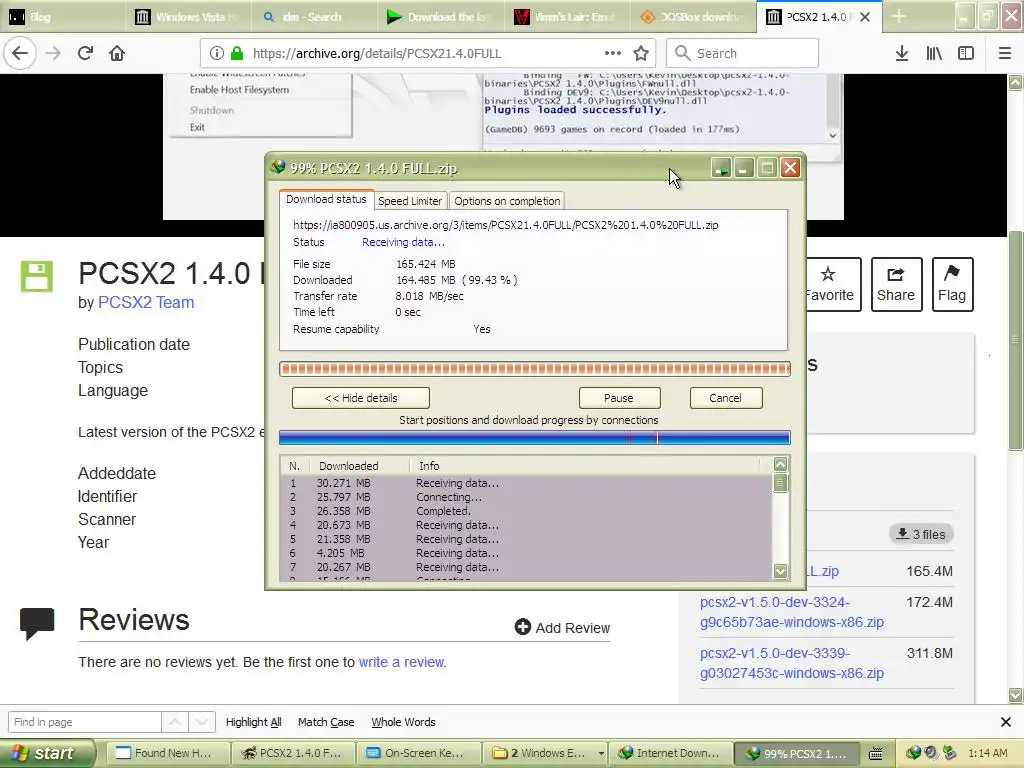Open the Internet Download Manager taskbar button
This screenshot has height=768, width=1024.
(x=671, y=753)
